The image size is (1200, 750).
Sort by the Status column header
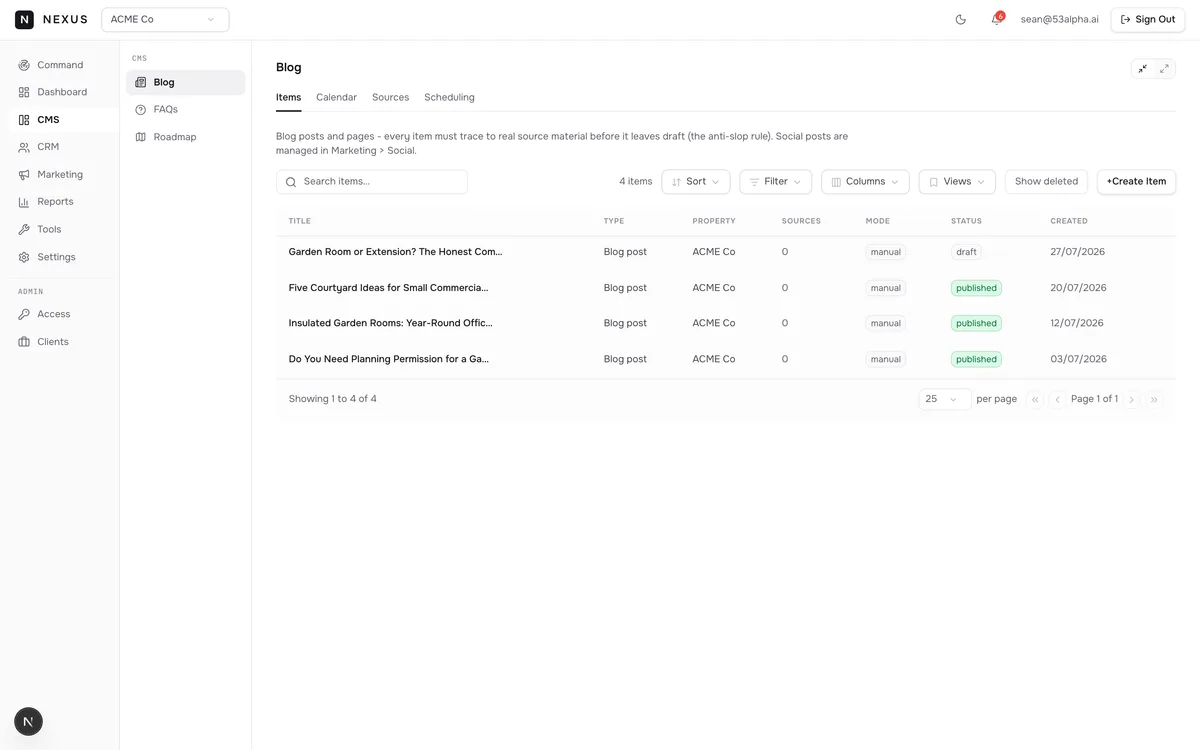(966, 221)
